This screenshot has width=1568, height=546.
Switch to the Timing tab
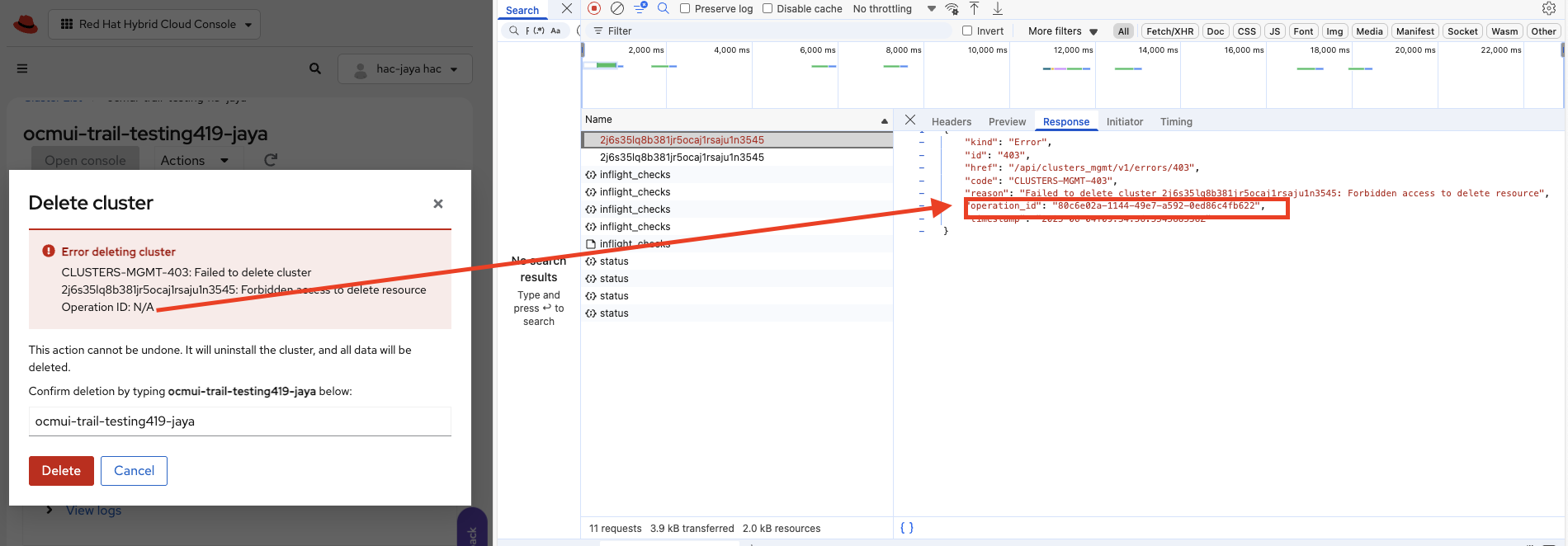(1176, 121)
